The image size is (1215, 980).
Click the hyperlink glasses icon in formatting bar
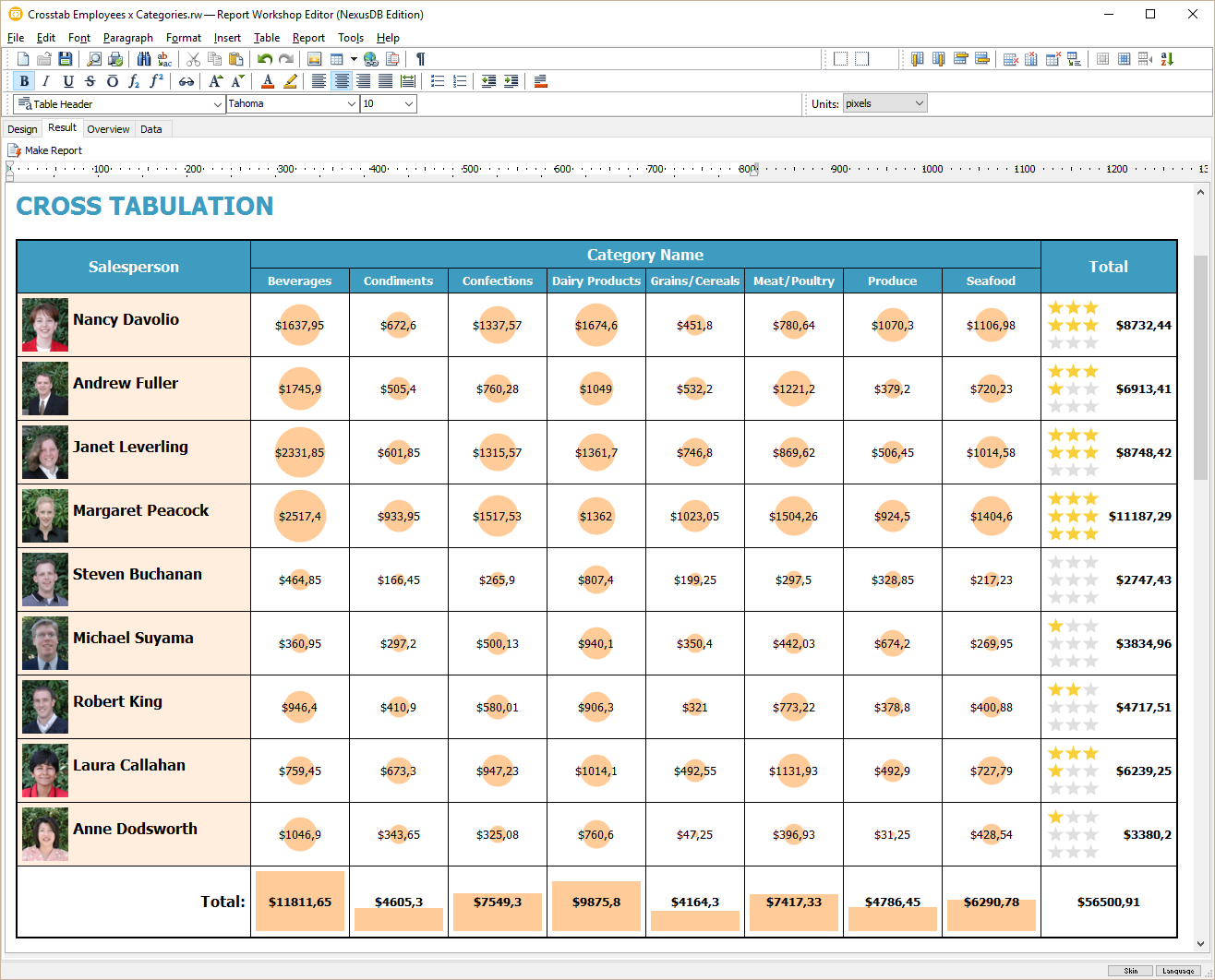(x=186, y=81)
